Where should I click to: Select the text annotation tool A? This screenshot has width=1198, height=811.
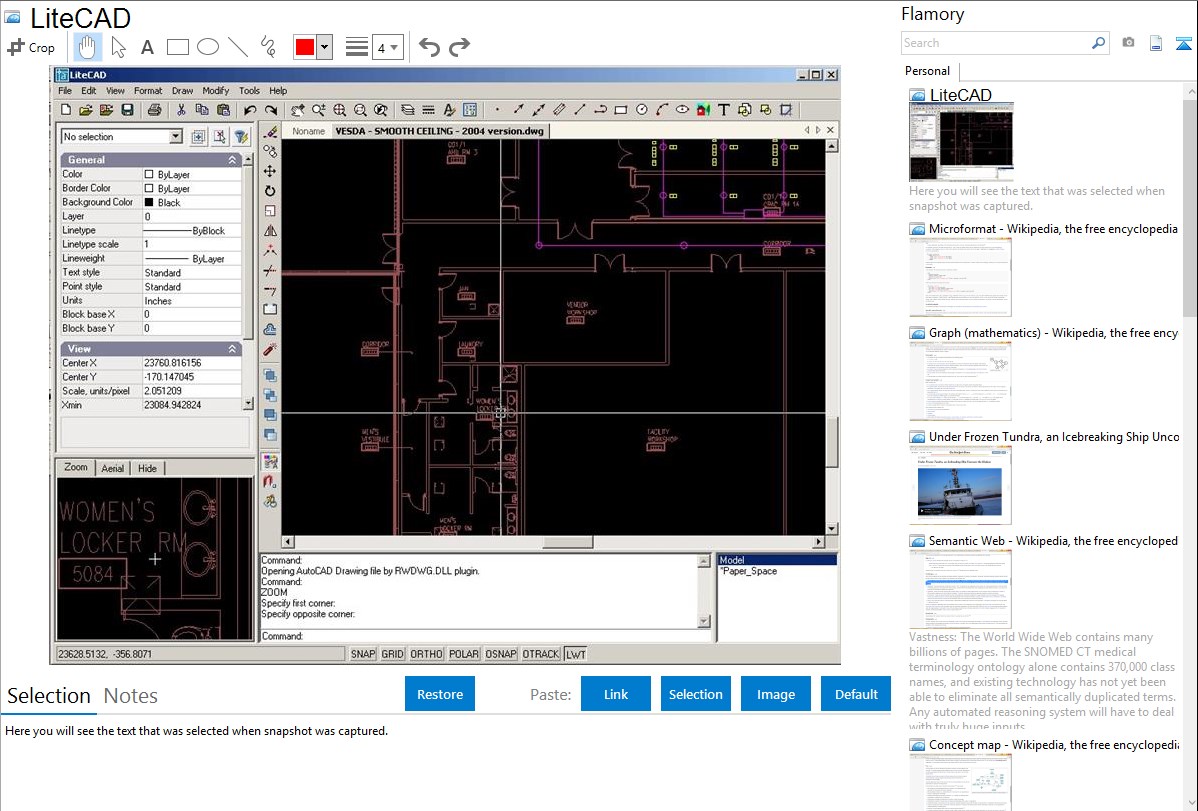pyautogui.click(x=147, y=47)
